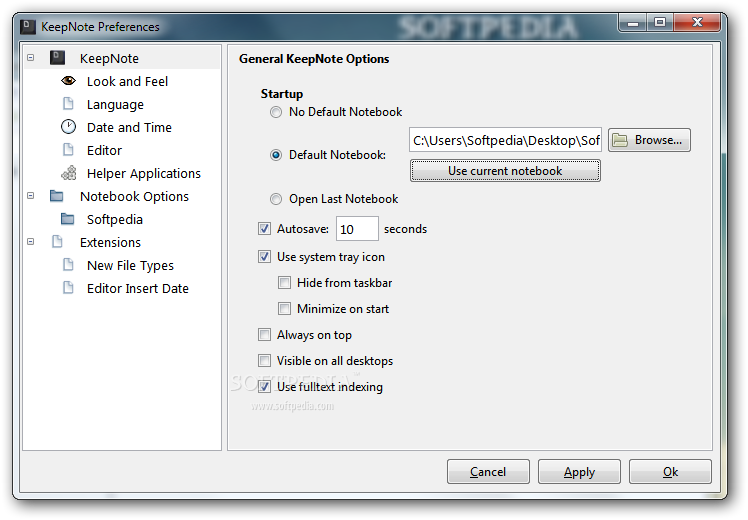Select the Open Last Notebook radio button
748x520 pixels.
[x=276, y=199]
